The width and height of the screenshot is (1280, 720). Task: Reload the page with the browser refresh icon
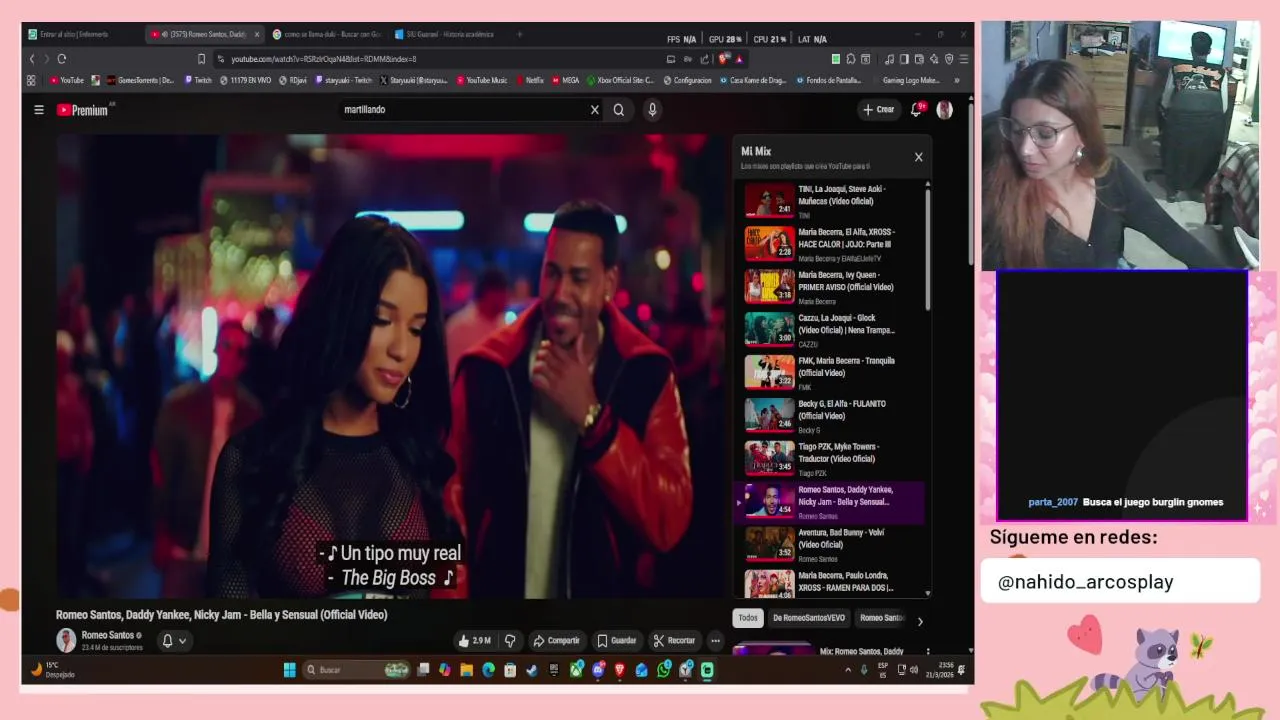62,59
